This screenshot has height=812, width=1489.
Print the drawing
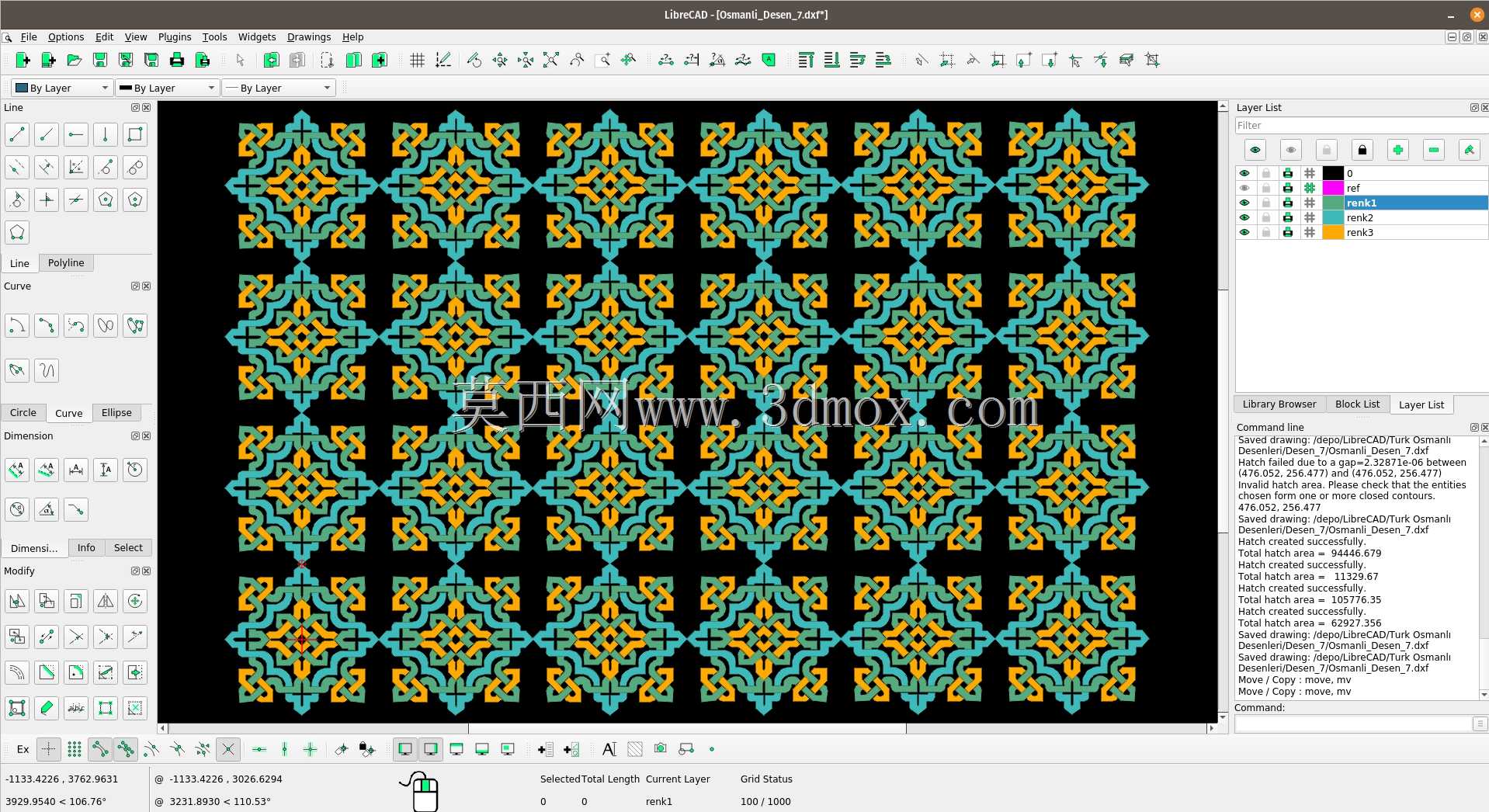pos(176,60)
